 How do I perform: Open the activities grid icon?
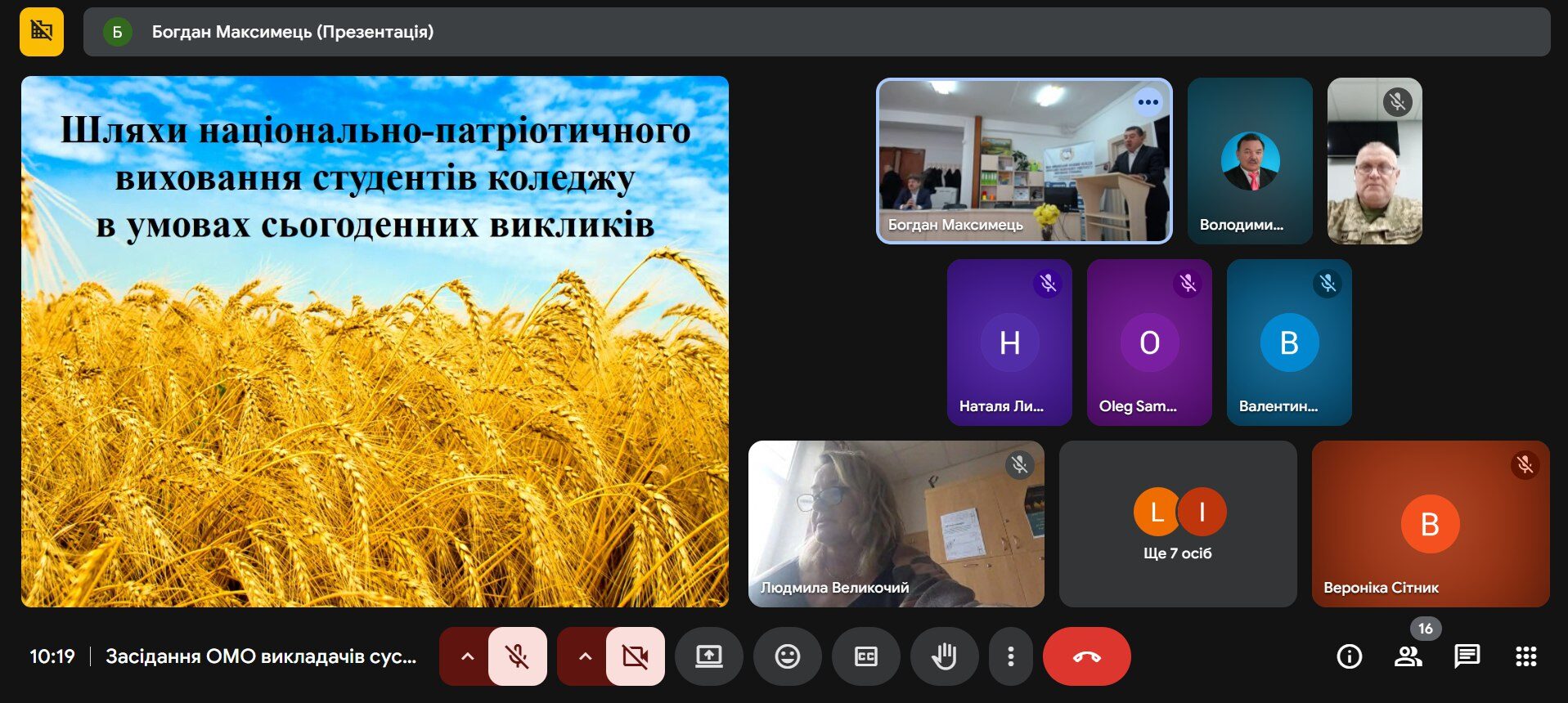pos(1525,656)
